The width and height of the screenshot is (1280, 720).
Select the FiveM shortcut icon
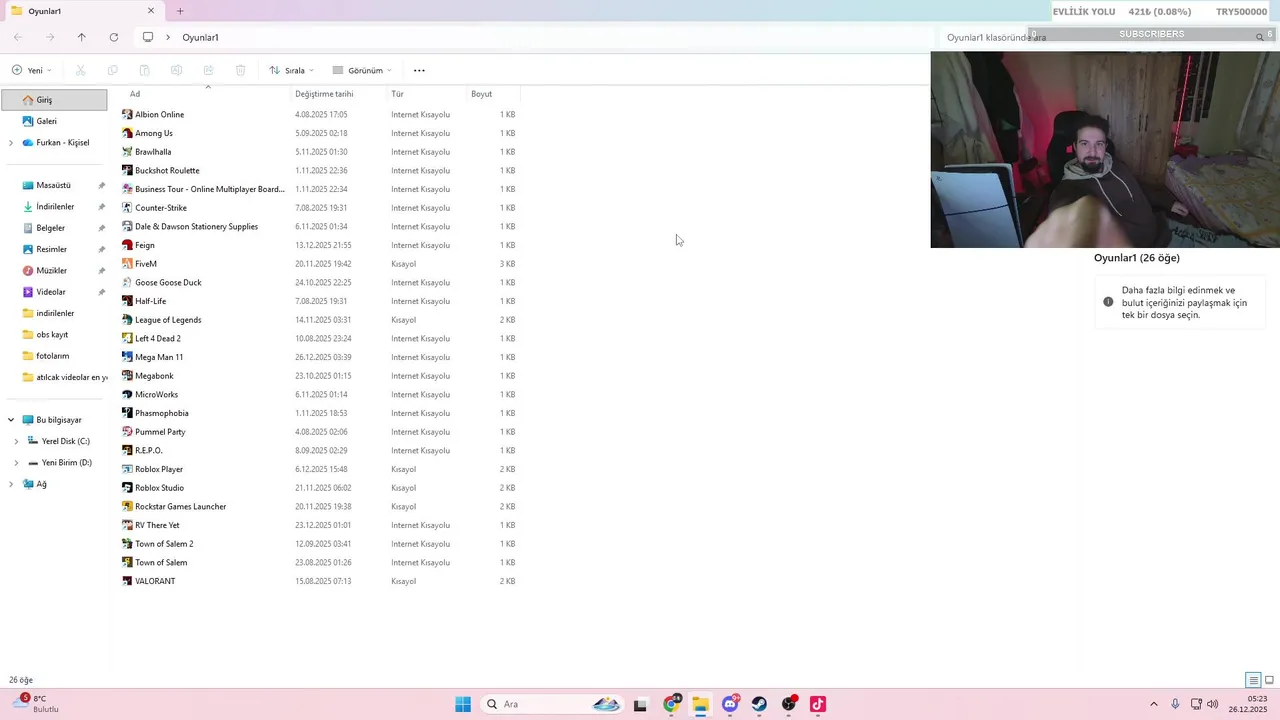127,264
